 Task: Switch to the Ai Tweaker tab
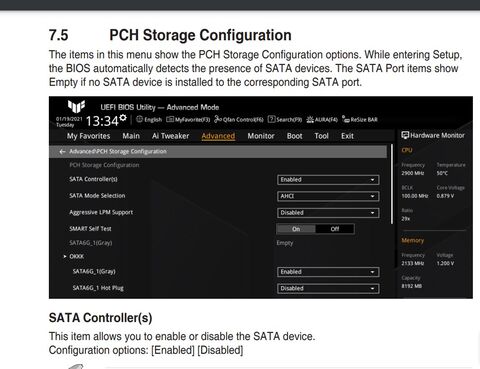[x=170, y=136]
